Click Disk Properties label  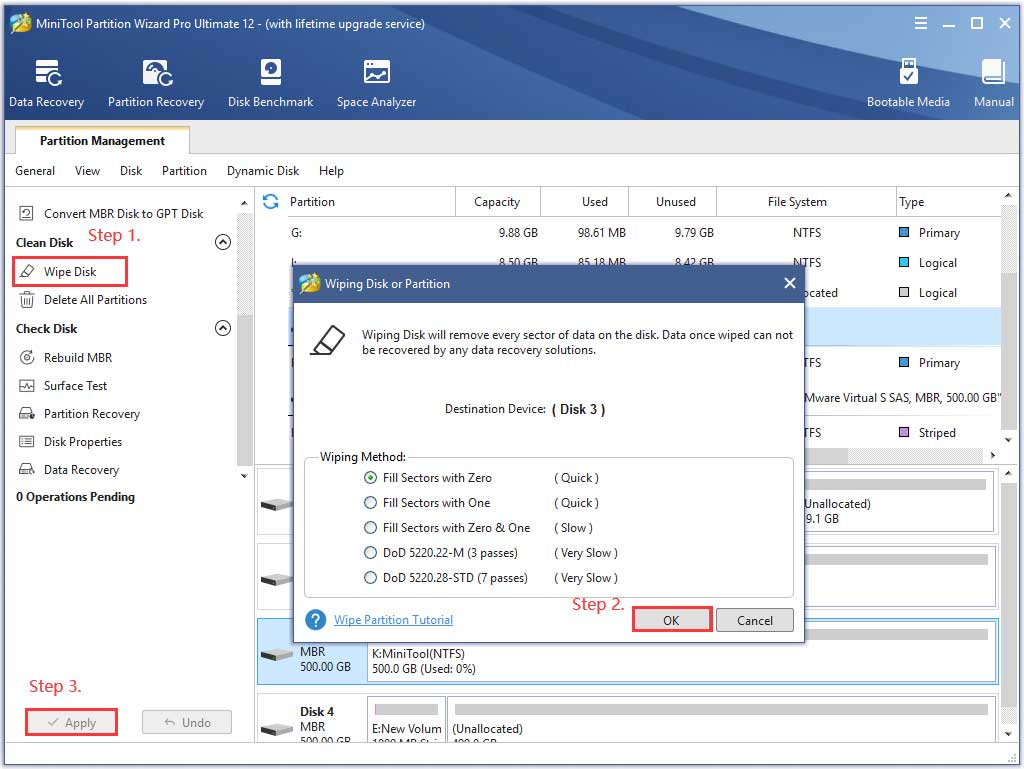(83, 441)
